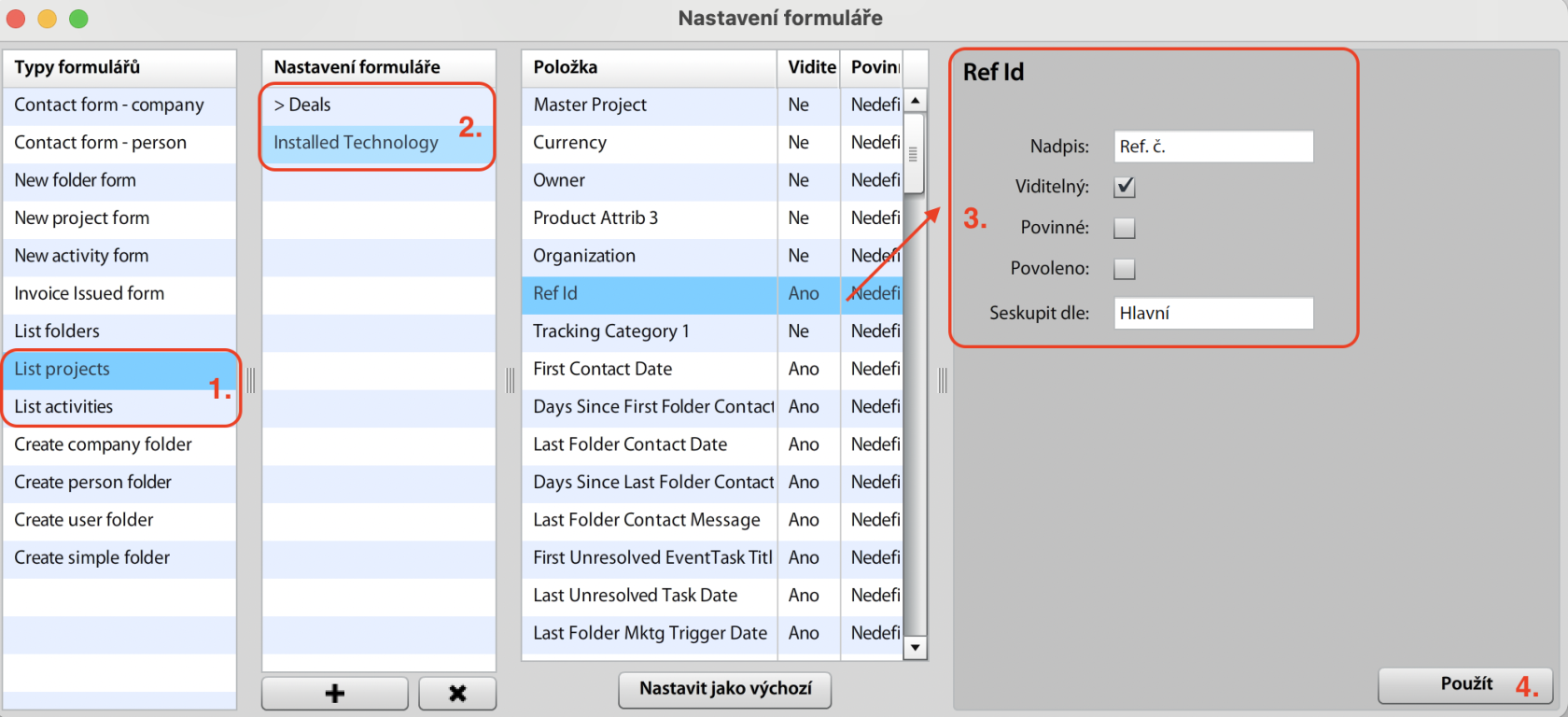
Task: Click the Nadpis text input field
Action: [1213, 147]
